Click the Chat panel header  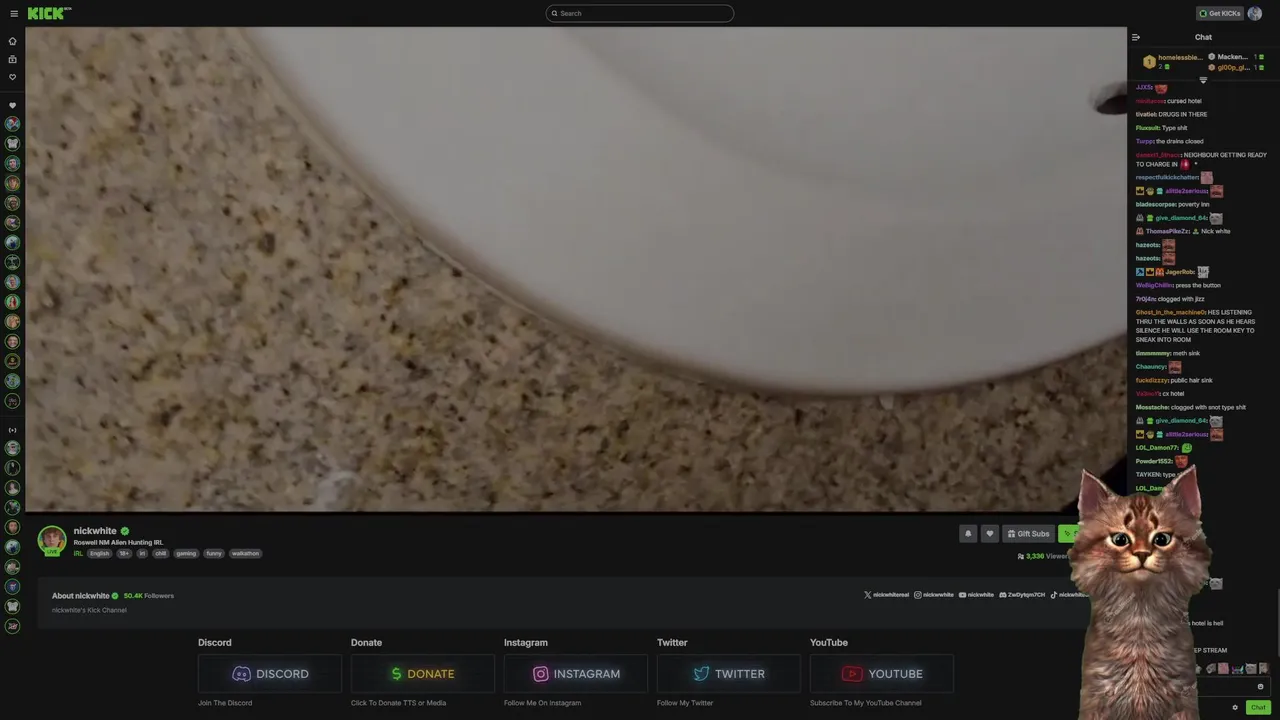[1203, 37]
